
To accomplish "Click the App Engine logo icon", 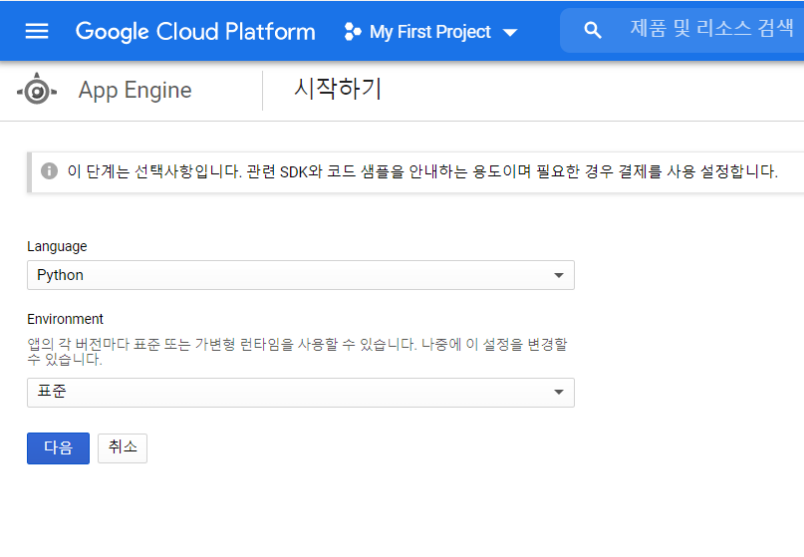I will pos(37,89).
